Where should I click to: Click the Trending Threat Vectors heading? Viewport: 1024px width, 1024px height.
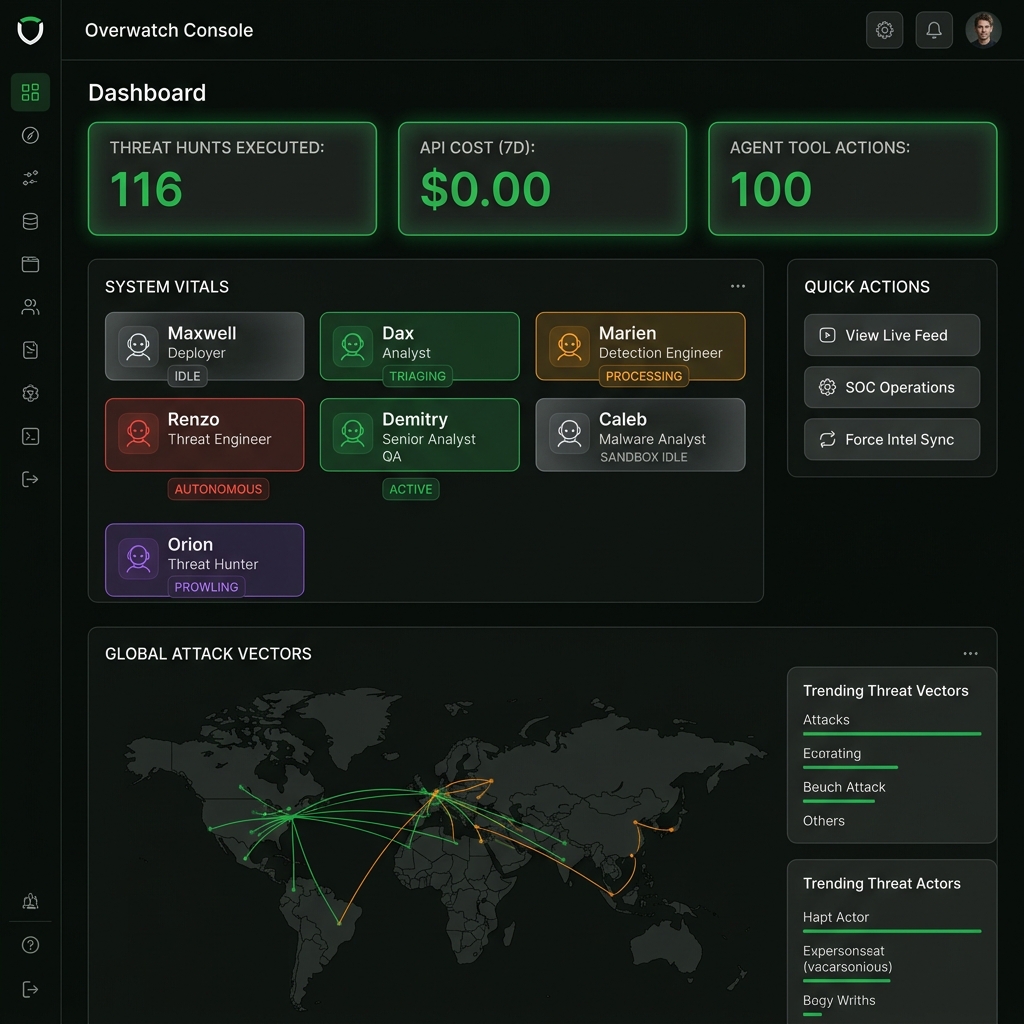tap(886, 691)
